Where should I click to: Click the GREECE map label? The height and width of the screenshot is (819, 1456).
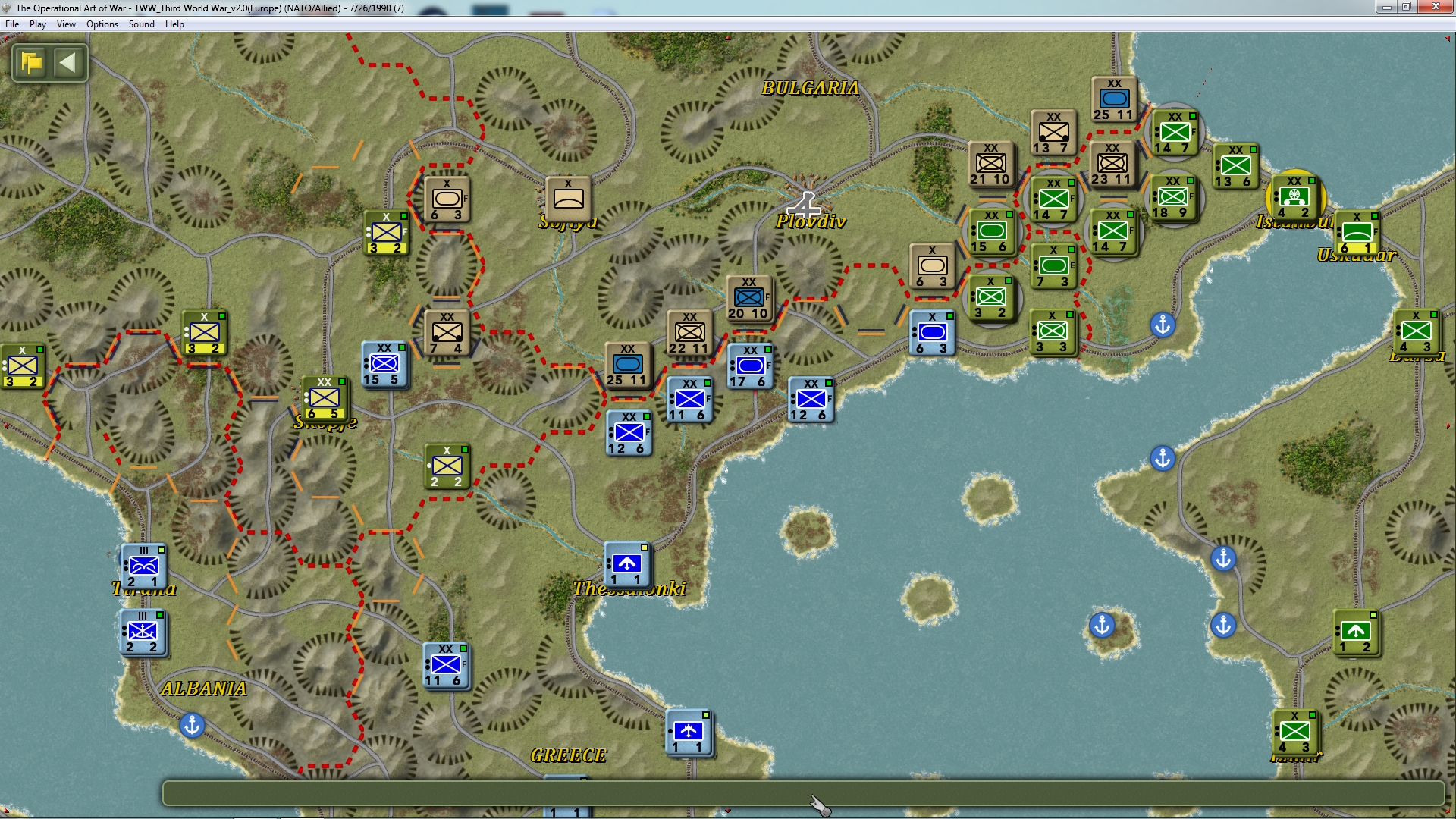tap(568, 755)
